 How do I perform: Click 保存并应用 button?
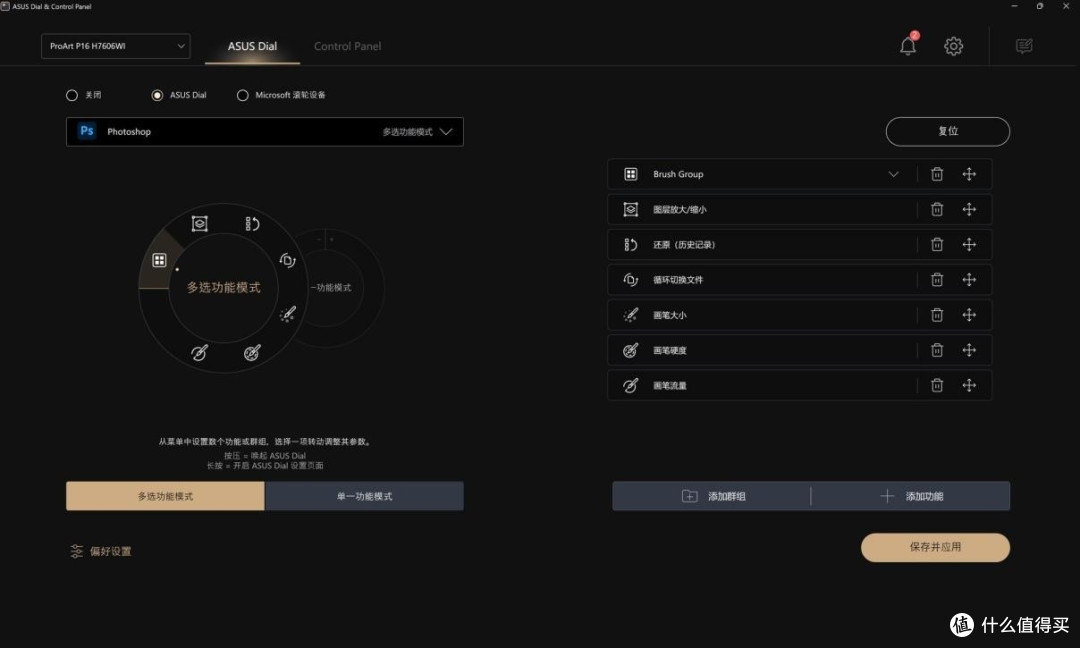click(935, 547)
